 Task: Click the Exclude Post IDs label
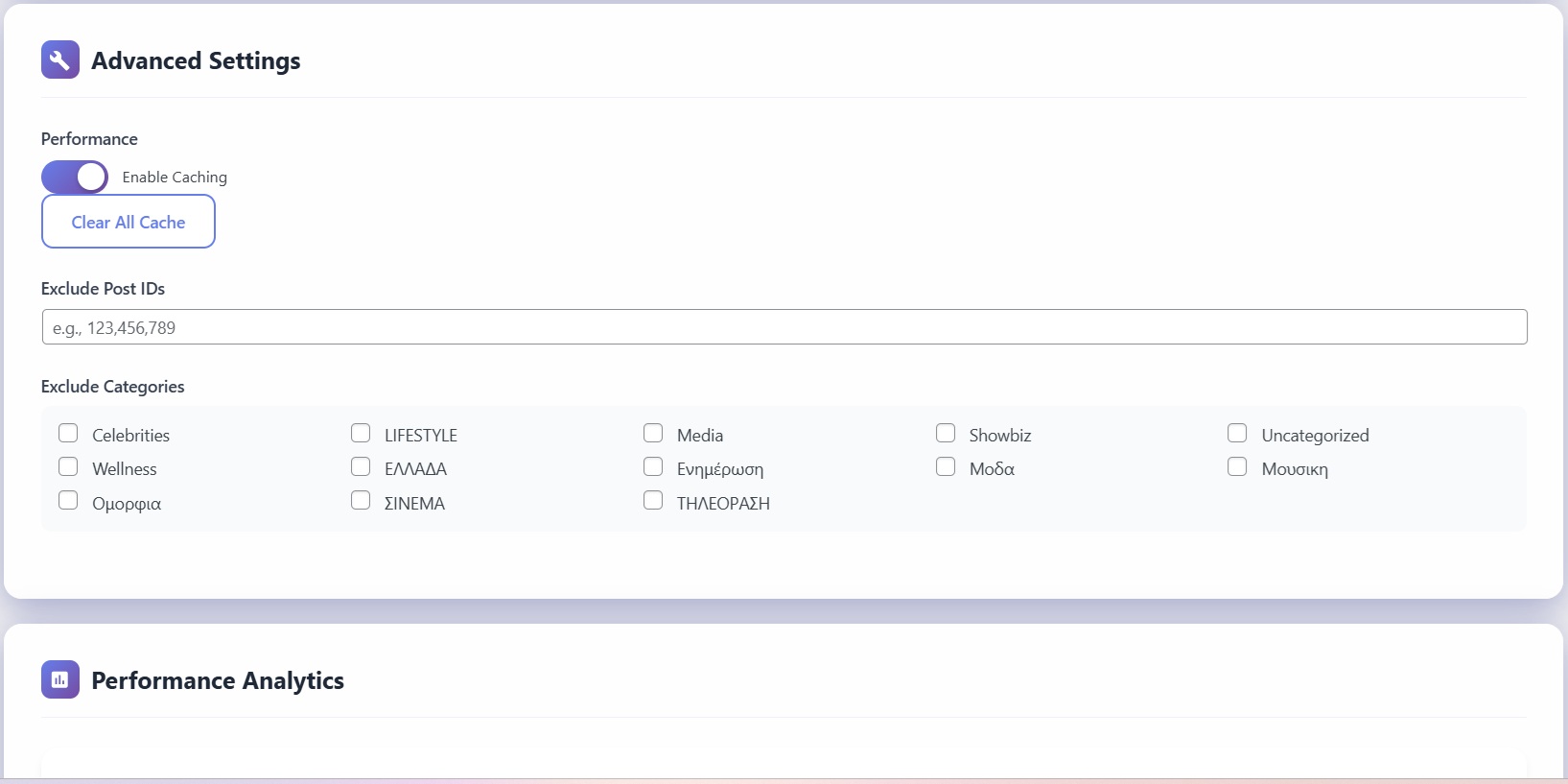[x=103, y=289]
